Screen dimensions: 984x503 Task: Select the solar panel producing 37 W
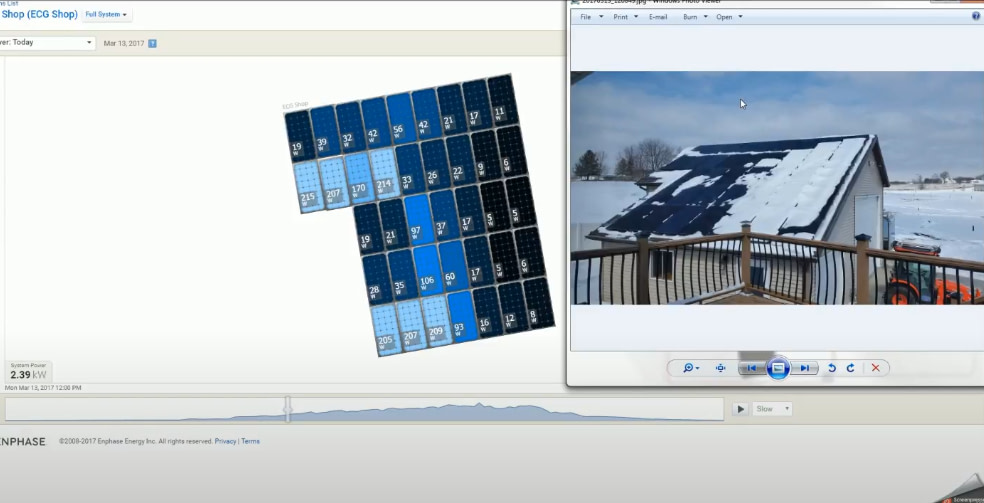(x=443, y=215)
